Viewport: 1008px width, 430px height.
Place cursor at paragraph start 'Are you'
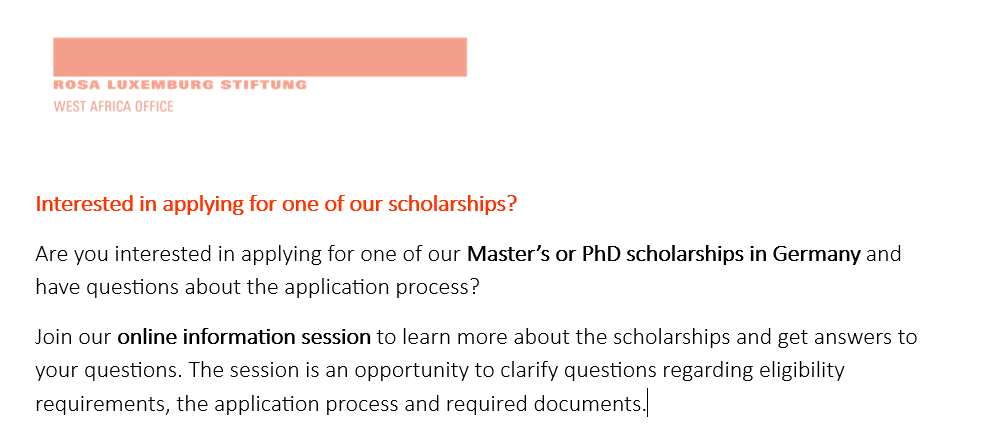point(36,255)
